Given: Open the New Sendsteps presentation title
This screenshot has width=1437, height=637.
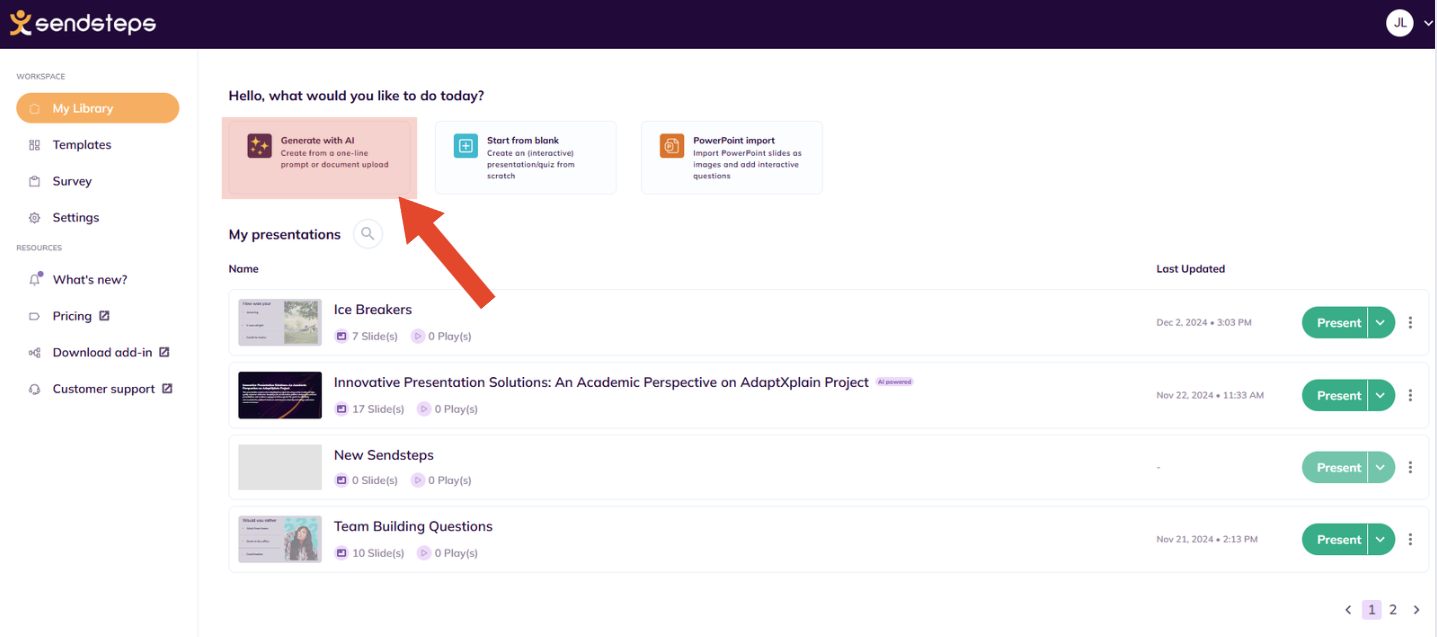Looking at the screenshot, I should pyautogui.click(x=384, y=455).
